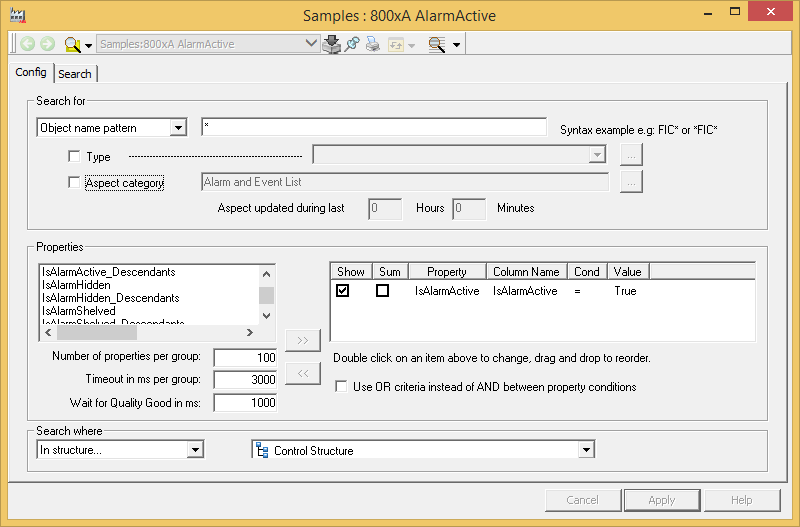This screenshot has height=527, width=800.
Task: Switch to the Config tab
Action: point(31,72)
